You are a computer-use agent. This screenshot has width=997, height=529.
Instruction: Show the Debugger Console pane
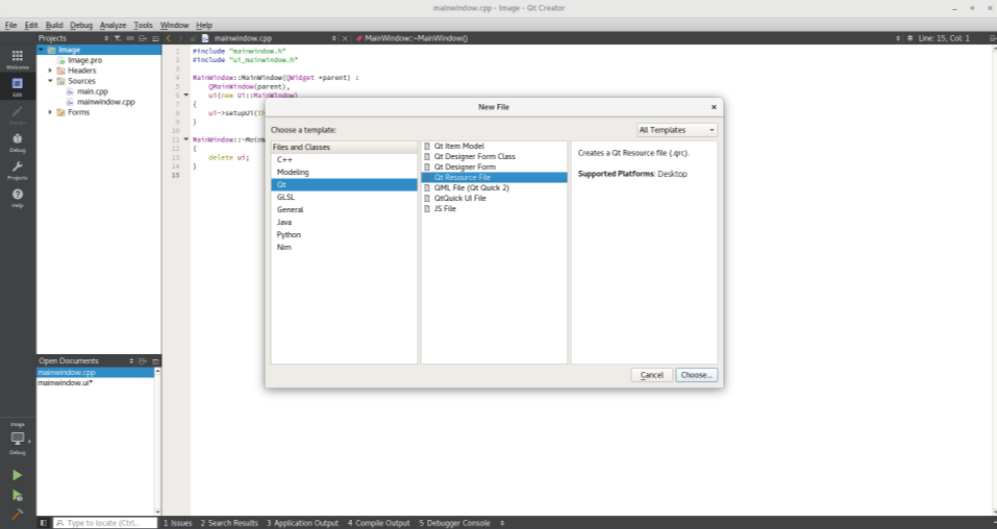tap(455, 523)
